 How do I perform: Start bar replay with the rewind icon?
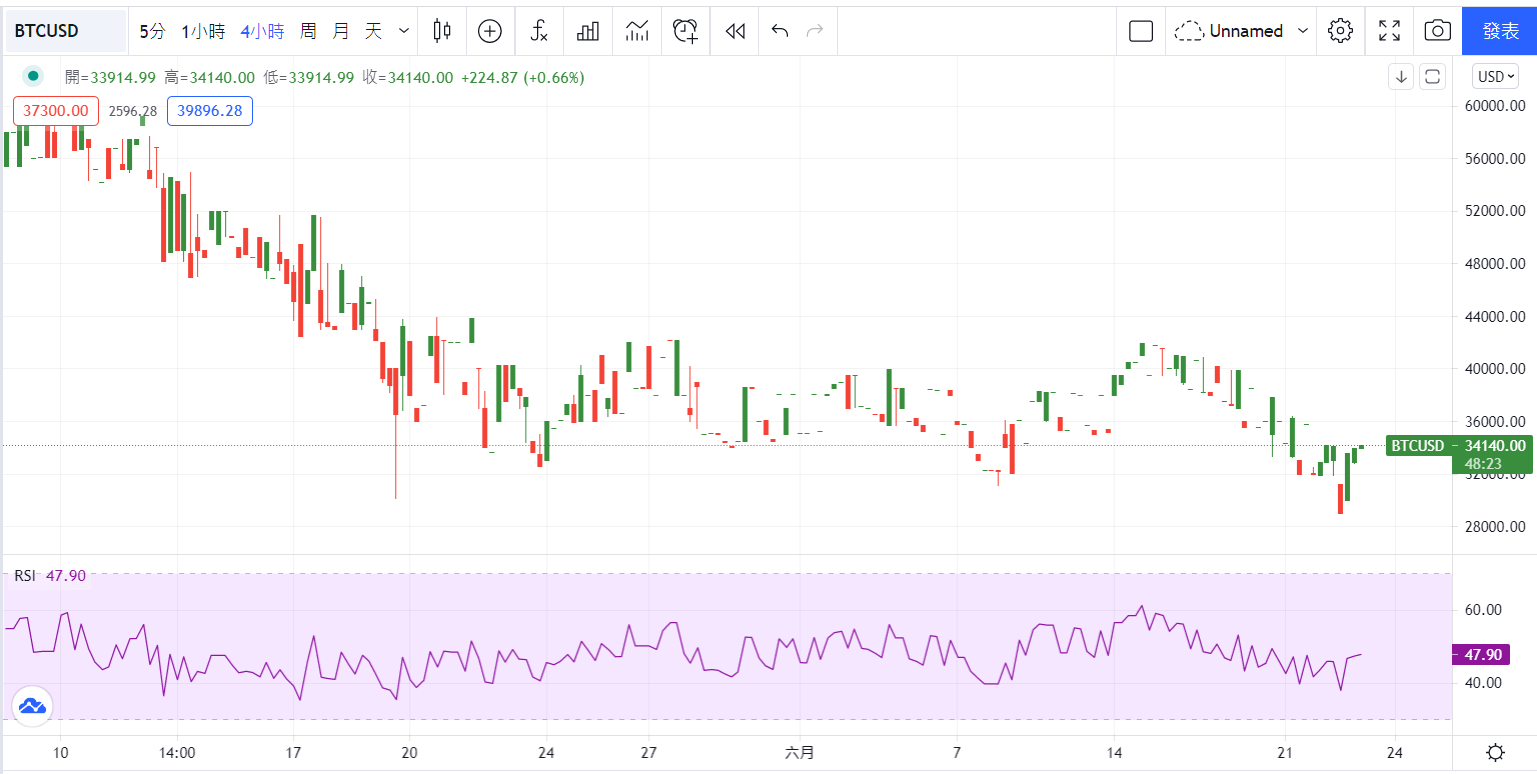tap(735, 31)
